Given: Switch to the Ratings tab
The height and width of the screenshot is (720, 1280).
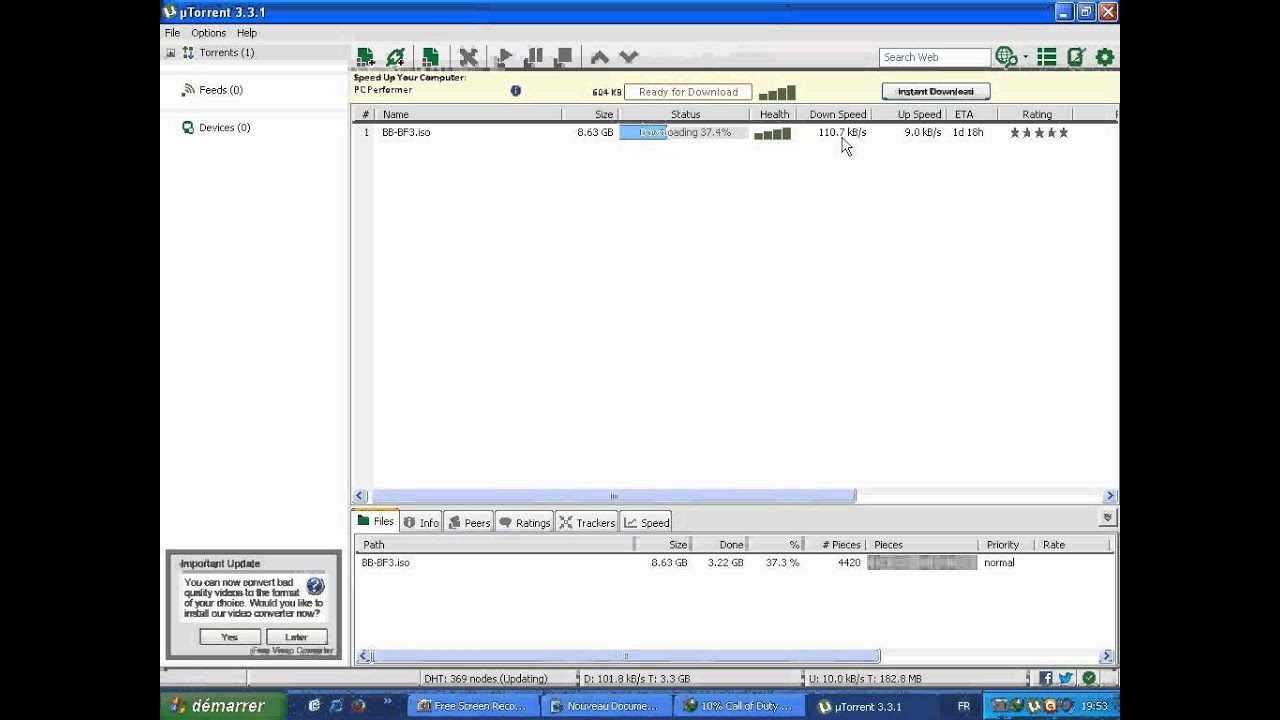Looking at the screenshot, I should point(524,522).
